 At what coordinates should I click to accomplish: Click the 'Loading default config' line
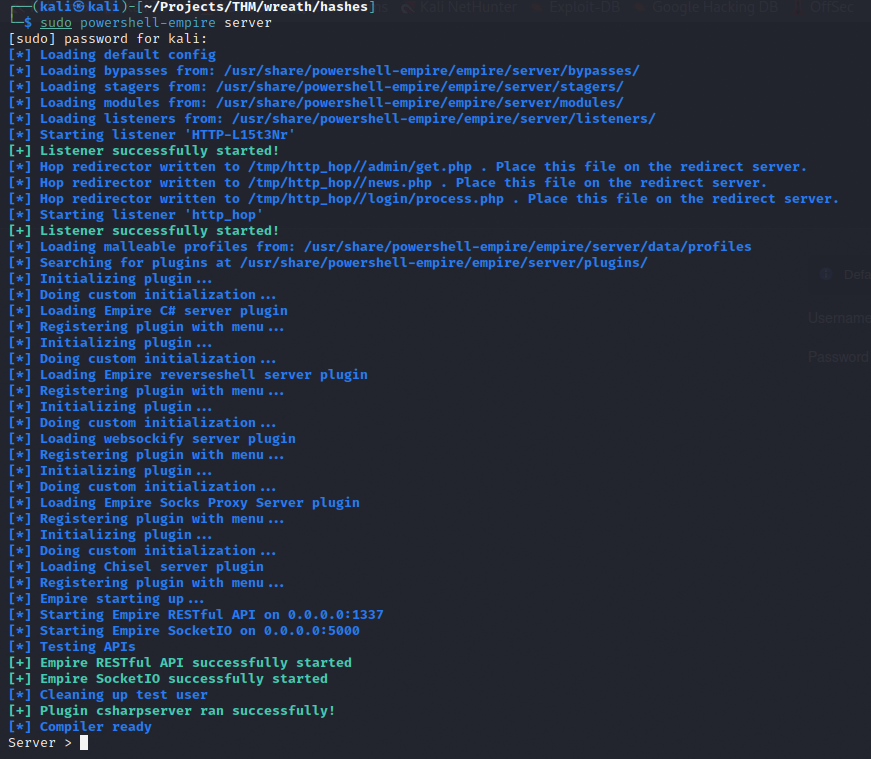(112, 55)
